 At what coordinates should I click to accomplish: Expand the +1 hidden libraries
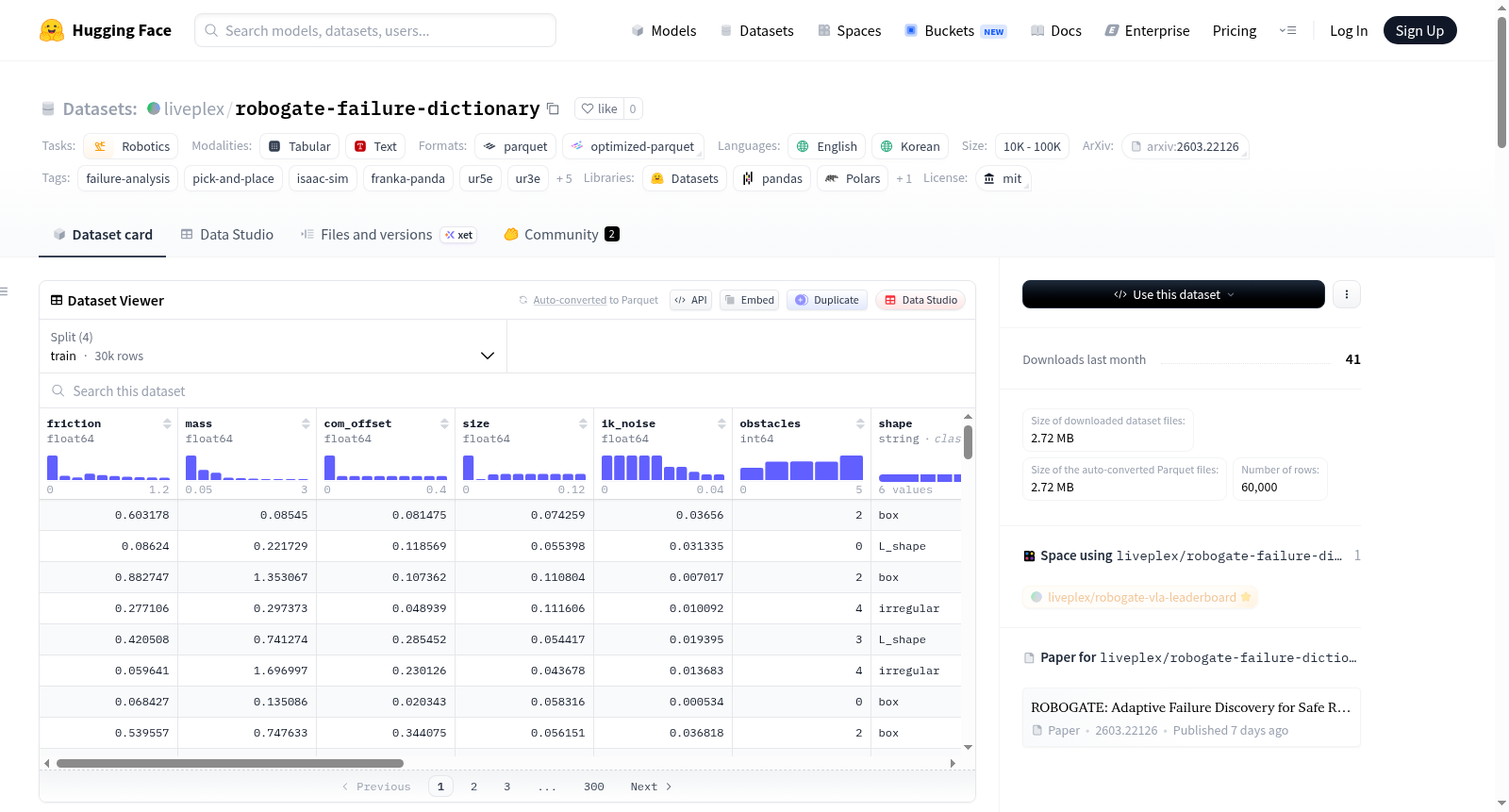click(904, 178)
